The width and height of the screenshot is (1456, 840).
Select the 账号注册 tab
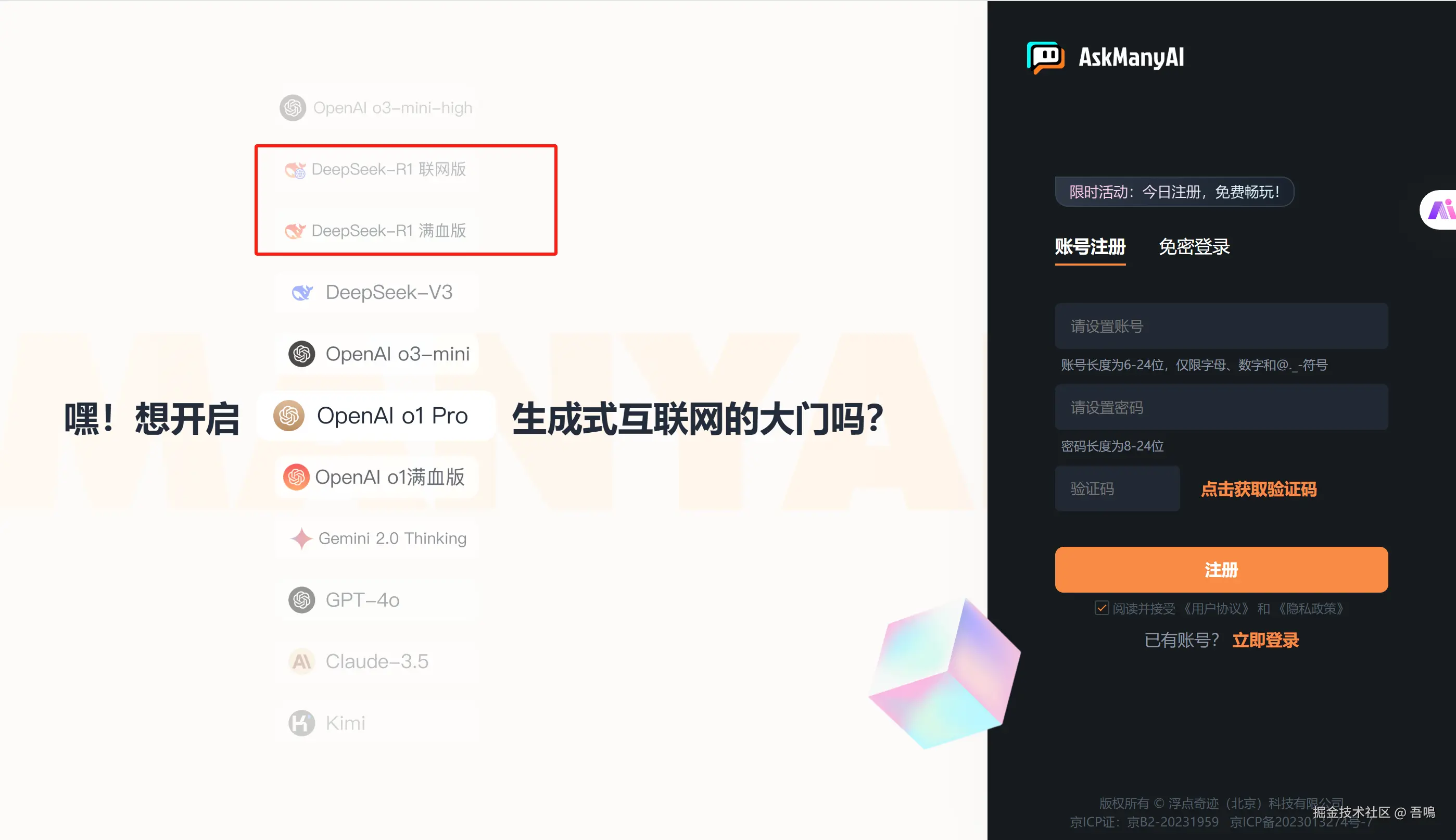pyautogui.click(x=1090, y=247)
